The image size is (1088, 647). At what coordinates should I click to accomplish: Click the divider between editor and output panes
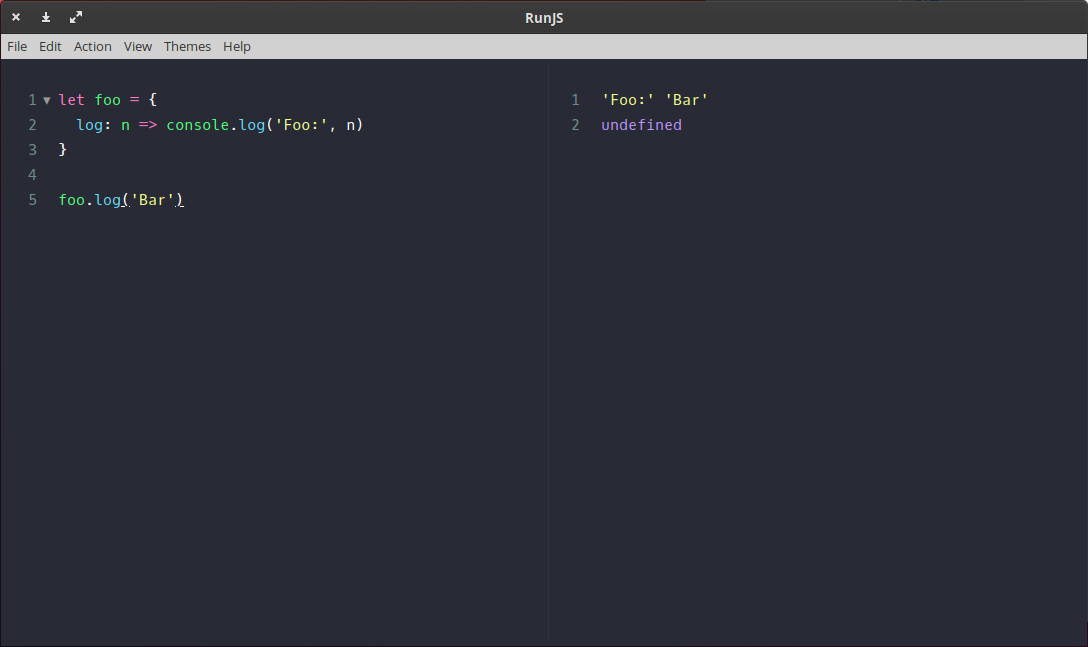[548, 350]
